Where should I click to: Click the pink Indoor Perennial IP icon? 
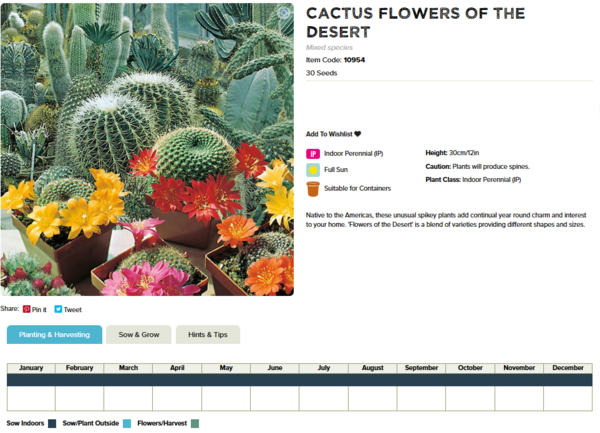313,154
